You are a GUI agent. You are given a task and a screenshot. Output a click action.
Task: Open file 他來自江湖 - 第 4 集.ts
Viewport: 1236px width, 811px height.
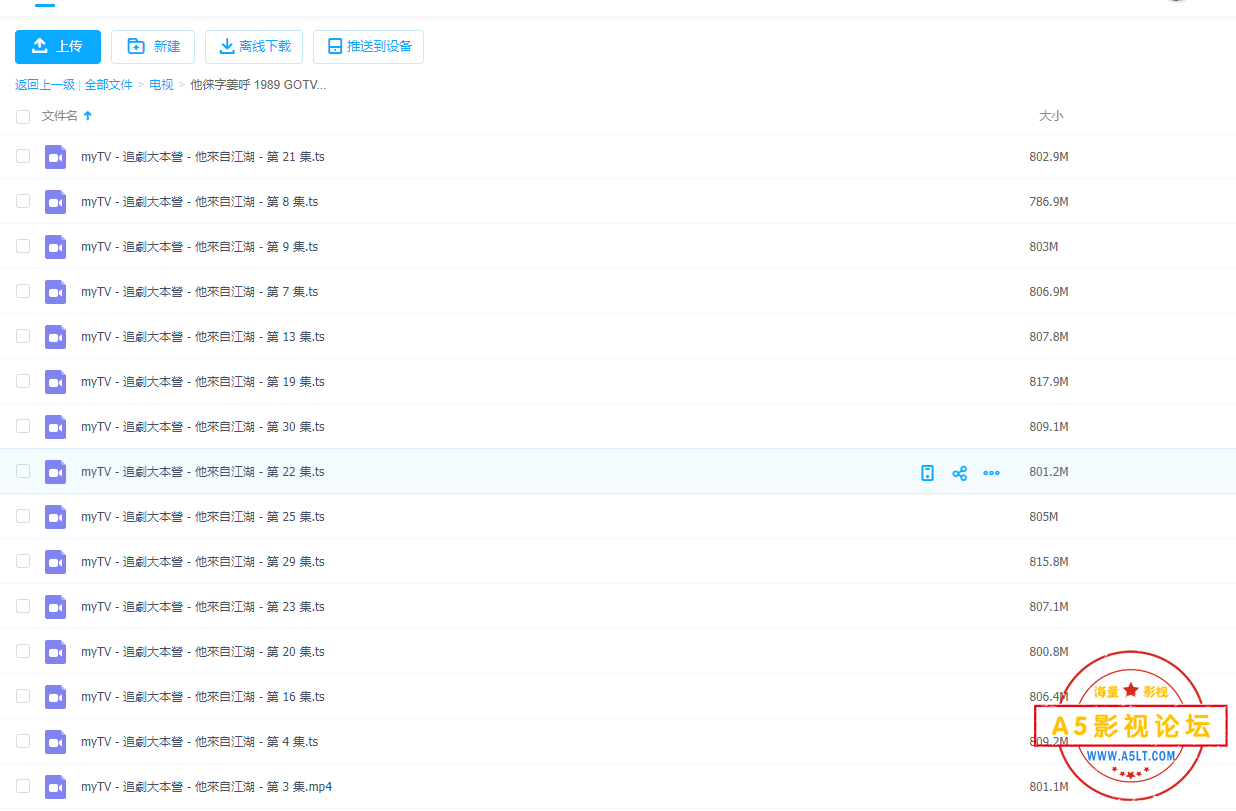pos(200,742)
